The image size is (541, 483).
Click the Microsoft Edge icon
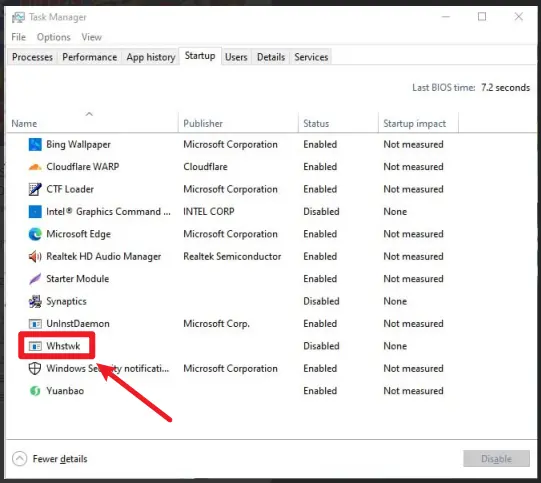point(35,234)
